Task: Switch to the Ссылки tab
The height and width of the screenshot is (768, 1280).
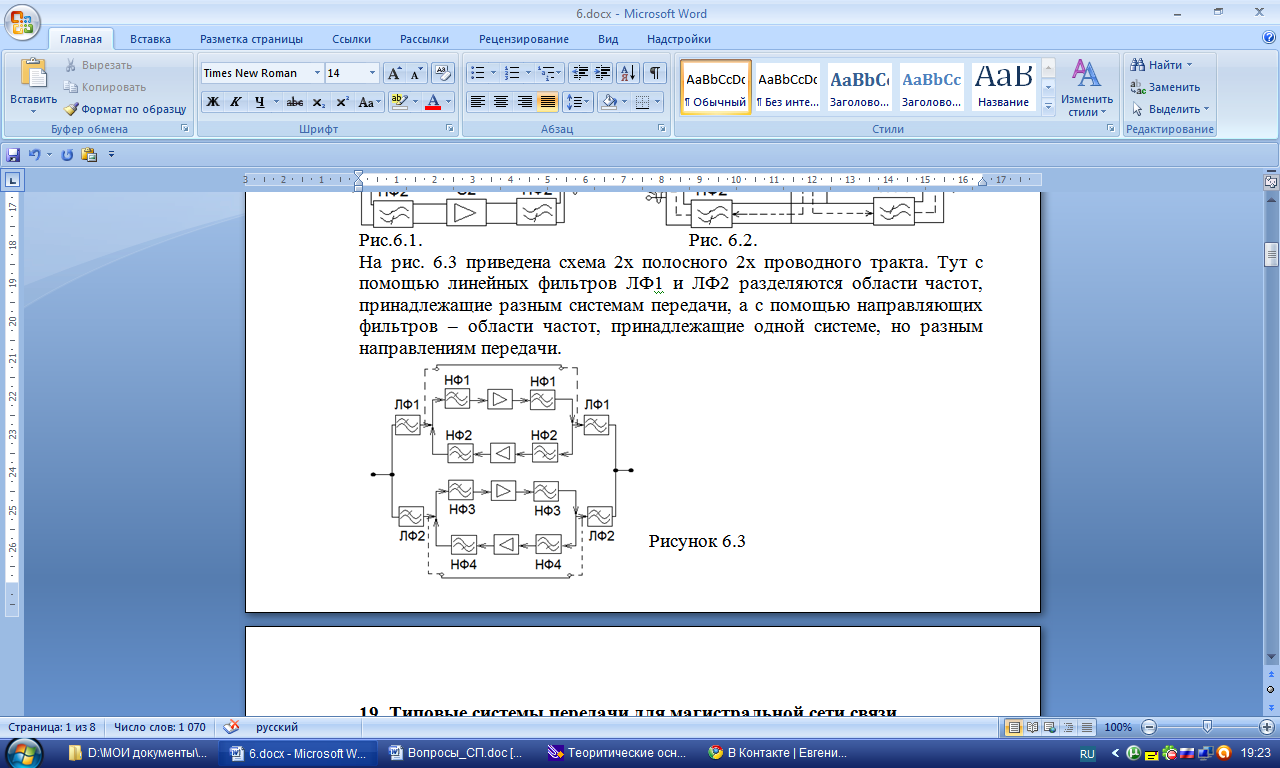Action: [352, 39]
